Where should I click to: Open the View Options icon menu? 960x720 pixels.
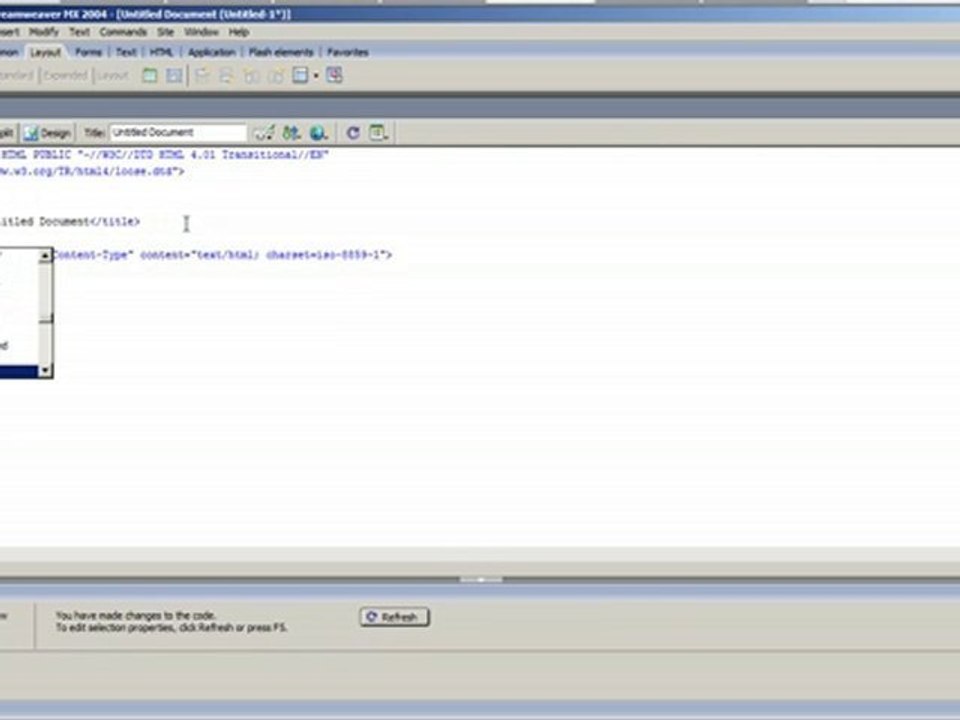pos(378,132)
